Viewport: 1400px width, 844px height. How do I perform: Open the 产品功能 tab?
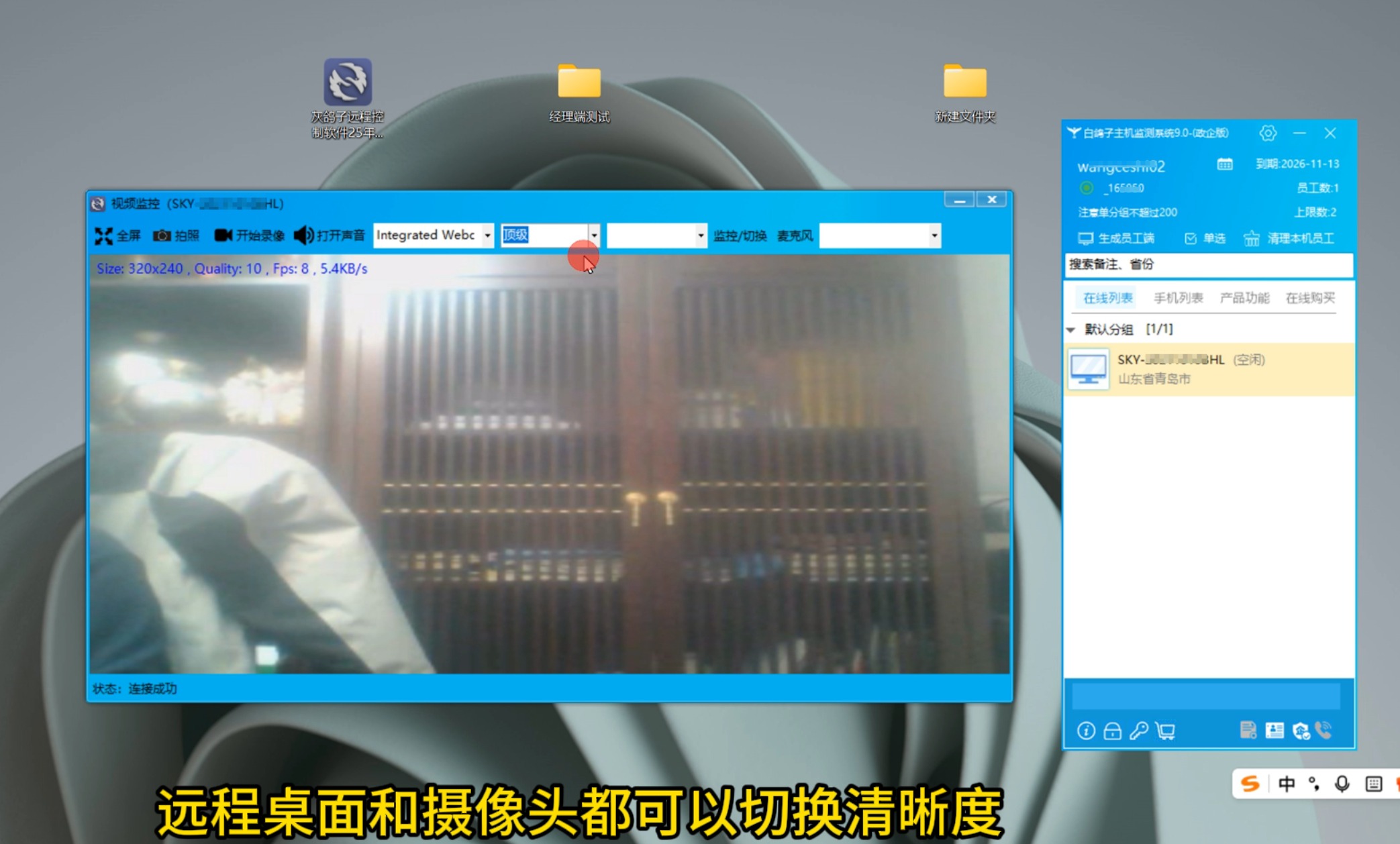(1244, 298)
